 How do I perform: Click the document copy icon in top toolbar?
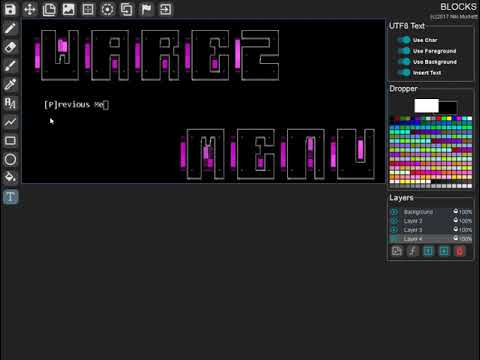click(49, 9)
